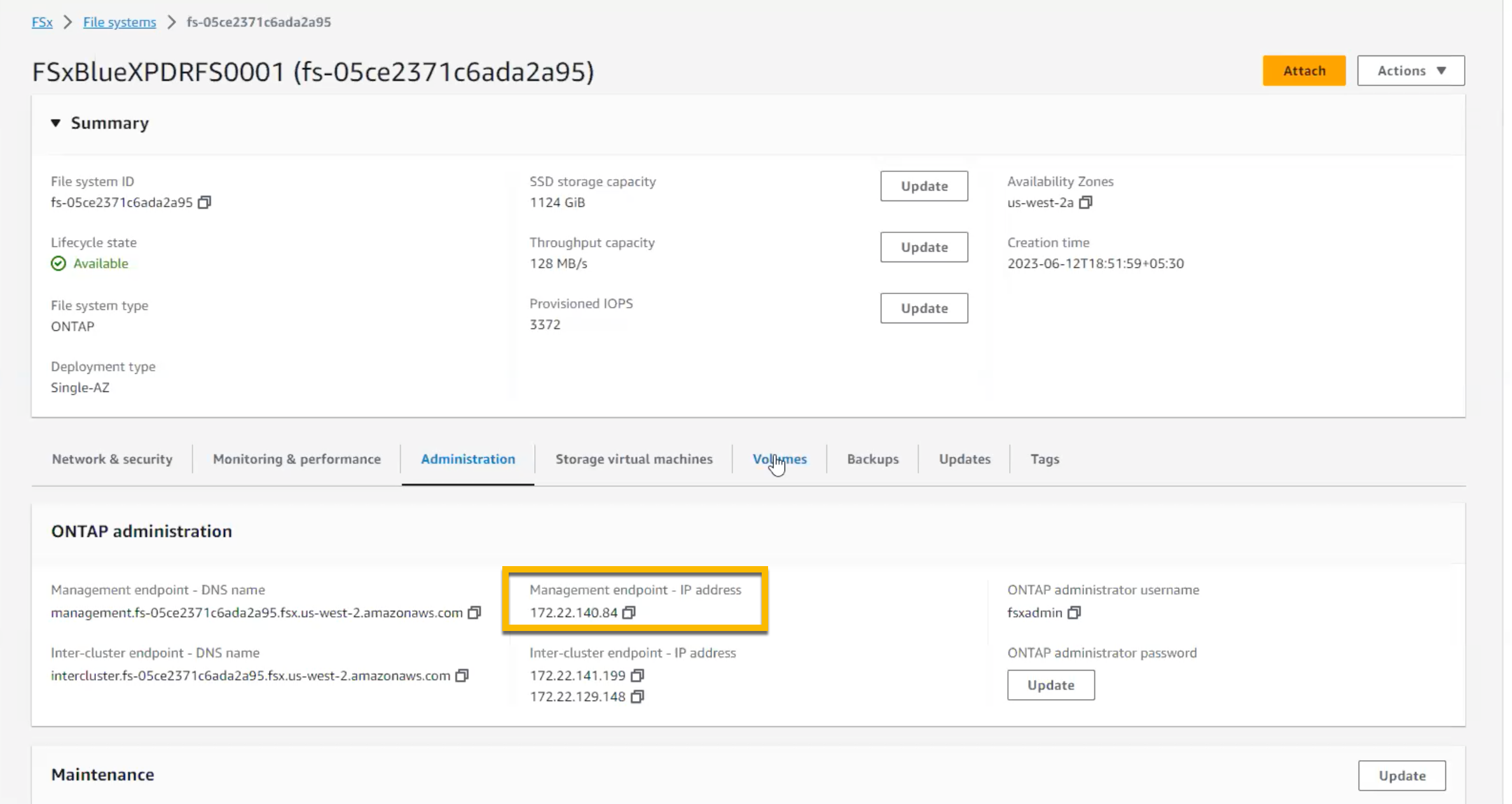
Task: Update the Provisioned IOPS
Action: point(924,308)
